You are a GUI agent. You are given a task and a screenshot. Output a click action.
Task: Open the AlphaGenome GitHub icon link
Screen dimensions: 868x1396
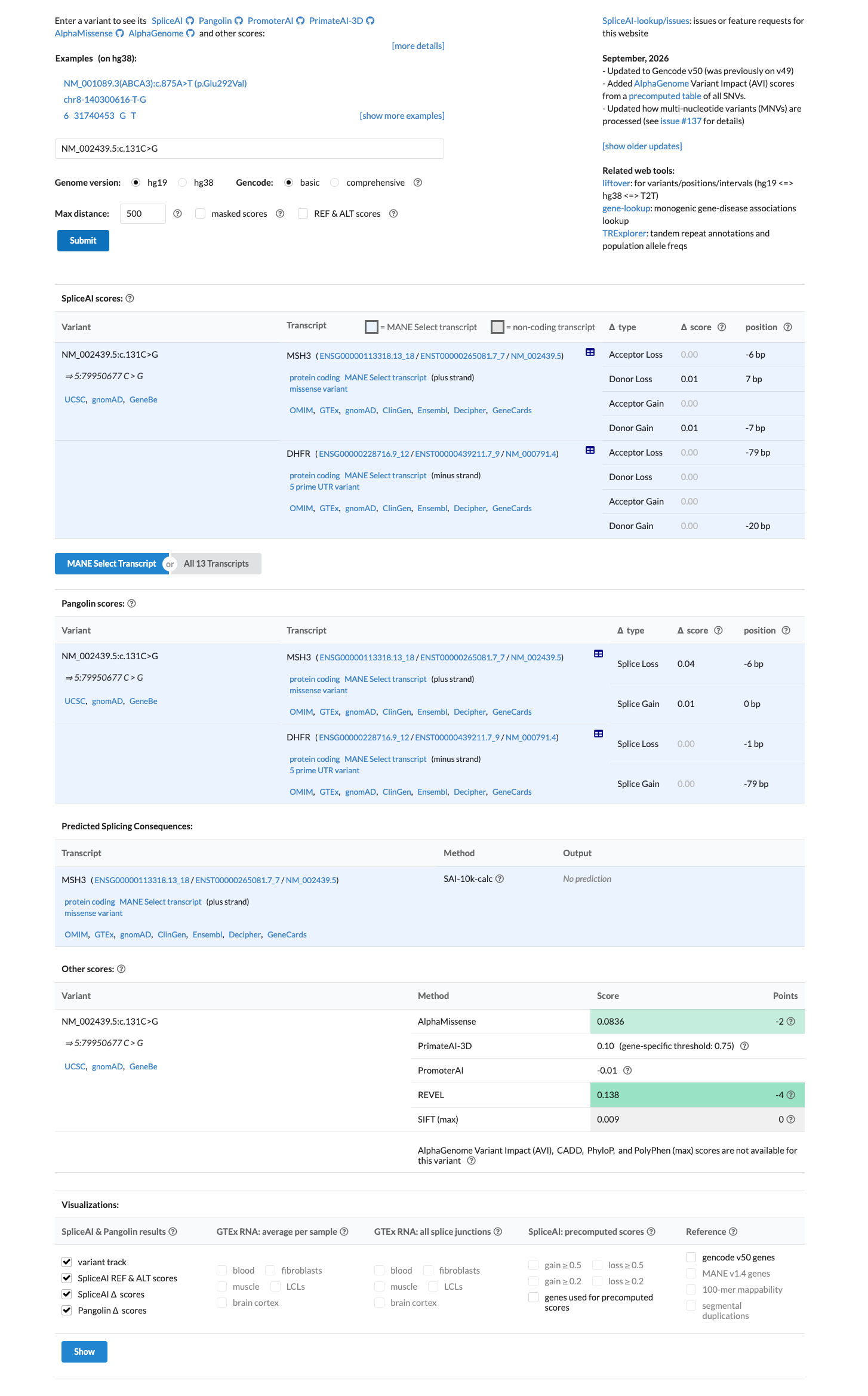coord(190,33)
